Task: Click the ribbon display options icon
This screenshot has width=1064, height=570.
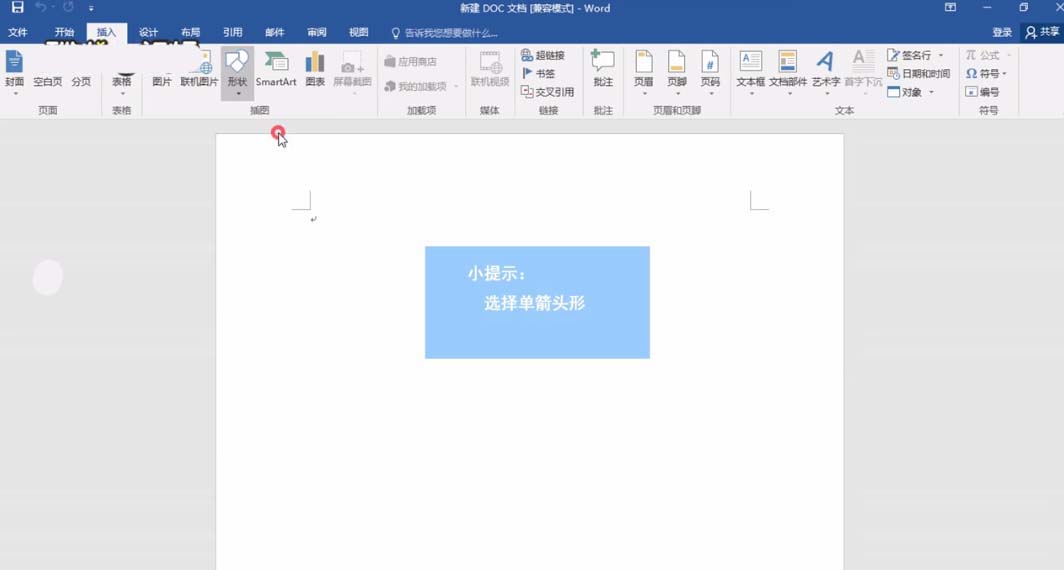Action: 951,7
